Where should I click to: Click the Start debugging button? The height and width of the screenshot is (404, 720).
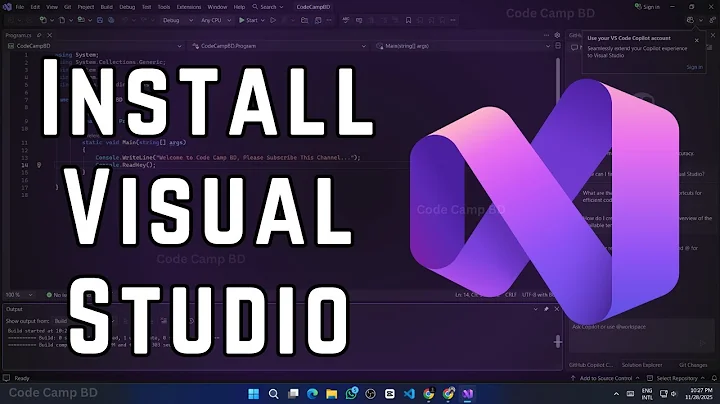[x=248, y=20]
